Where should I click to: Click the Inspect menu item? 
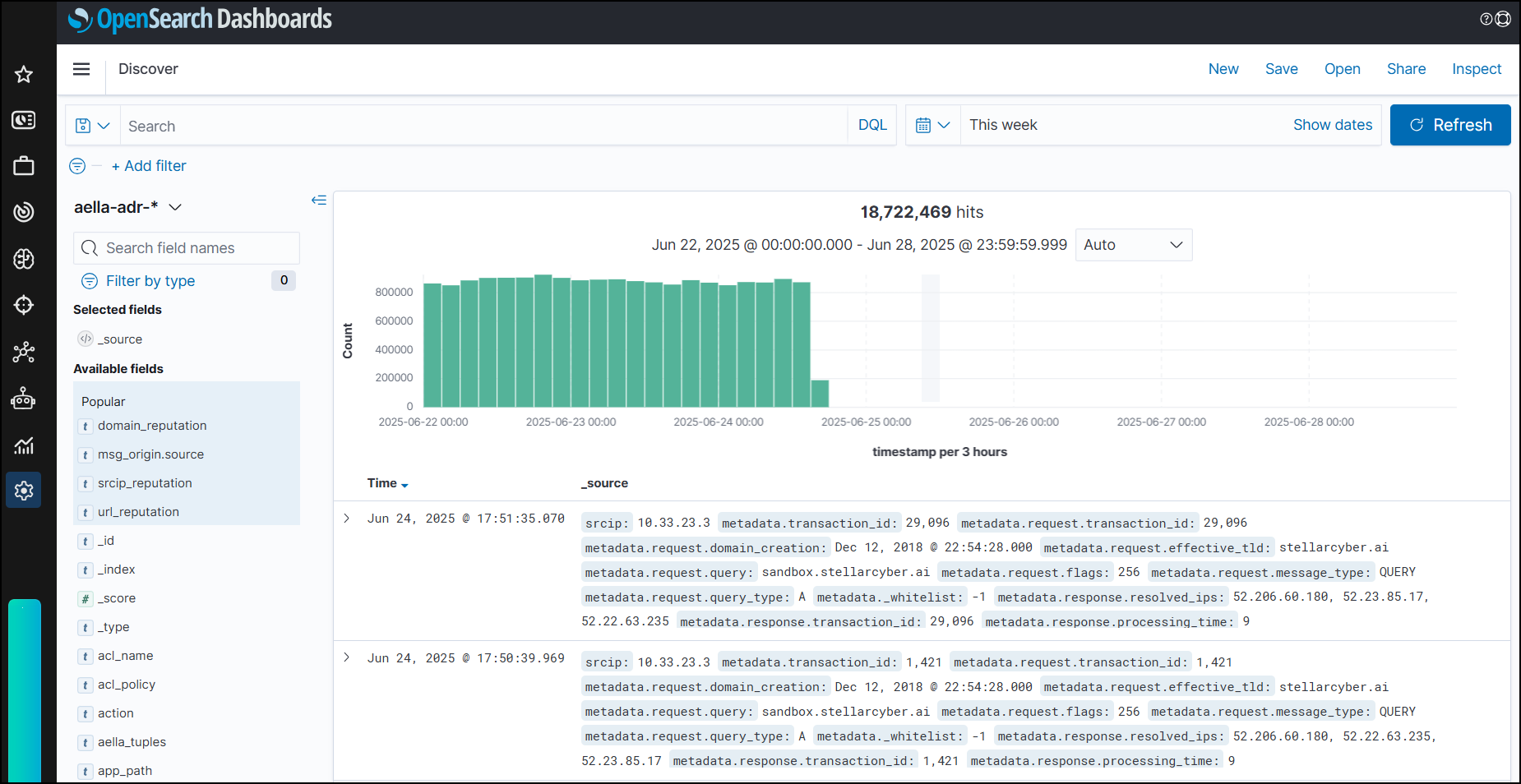coord(1476,69)
